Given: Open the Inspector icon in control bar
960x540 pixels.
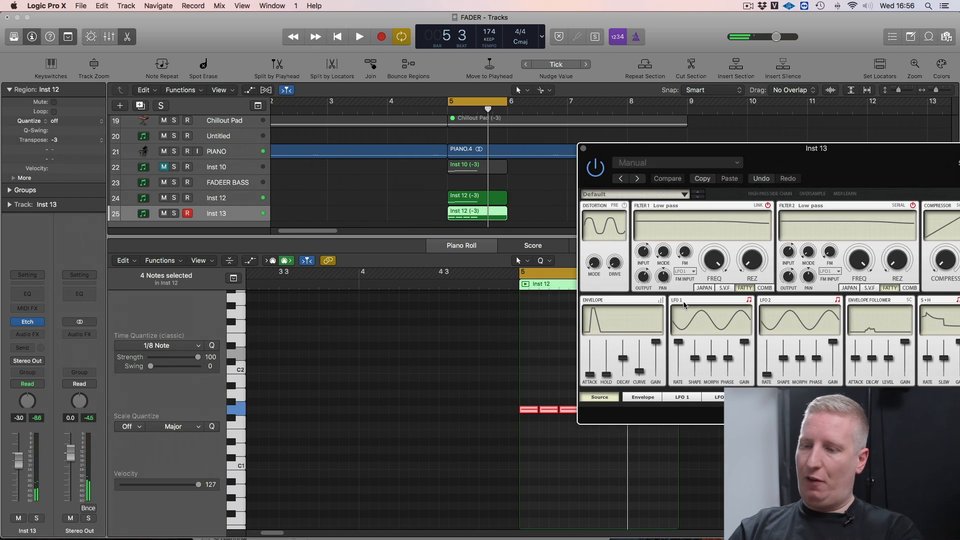Looking at the screenshot, I should coord(32,37).
